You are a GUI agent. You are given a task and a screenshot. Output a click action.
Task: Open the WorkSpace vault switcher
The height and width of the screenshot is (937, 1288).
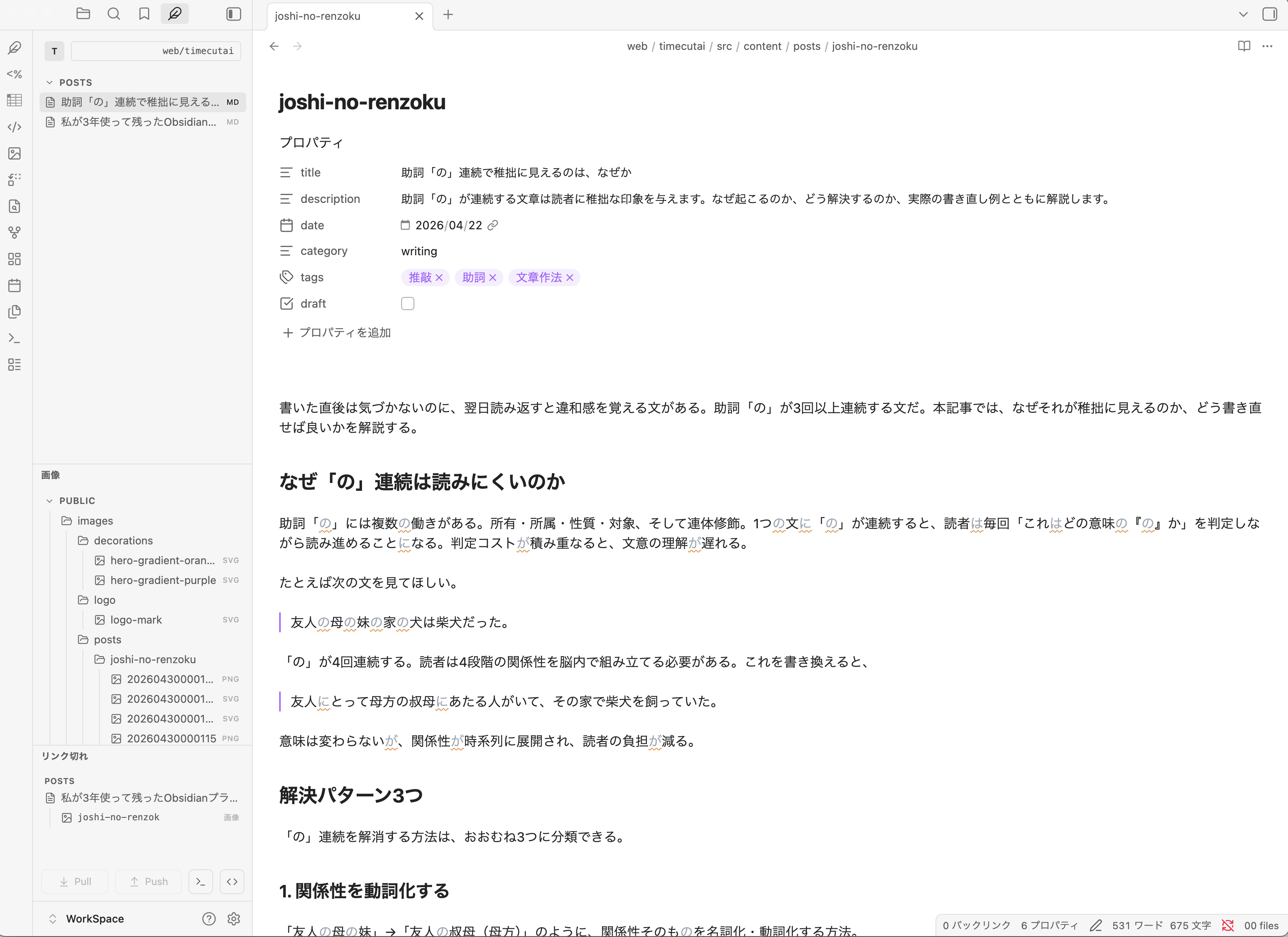click(86, 919)
